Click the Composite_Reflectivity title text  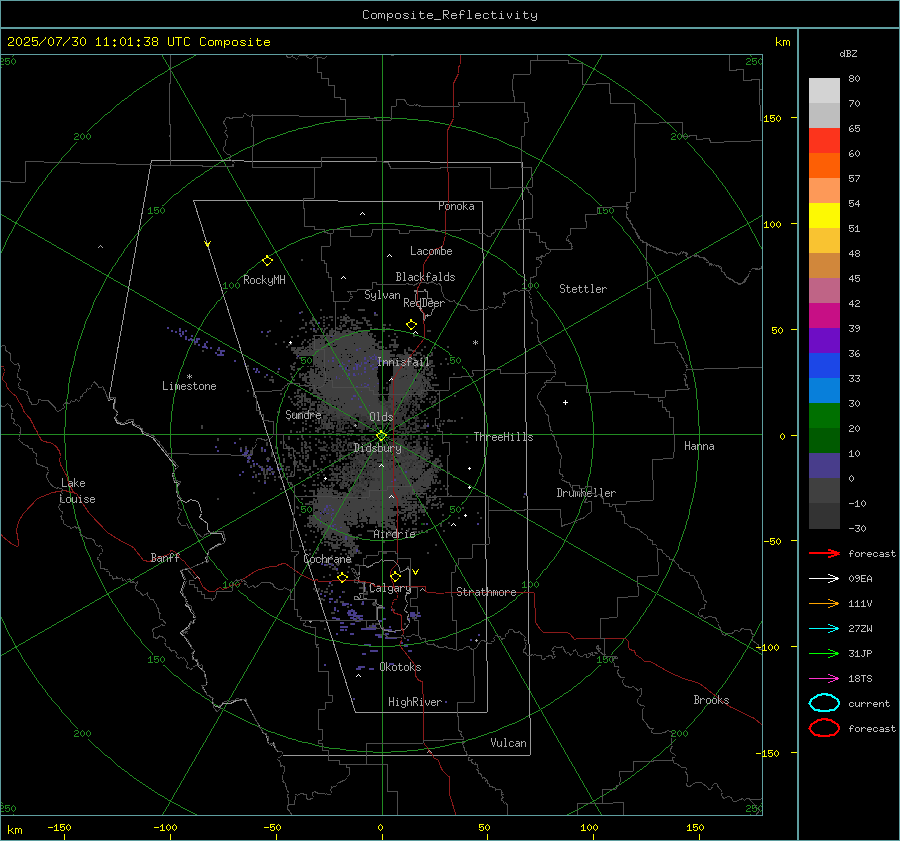tap(449, 15)
